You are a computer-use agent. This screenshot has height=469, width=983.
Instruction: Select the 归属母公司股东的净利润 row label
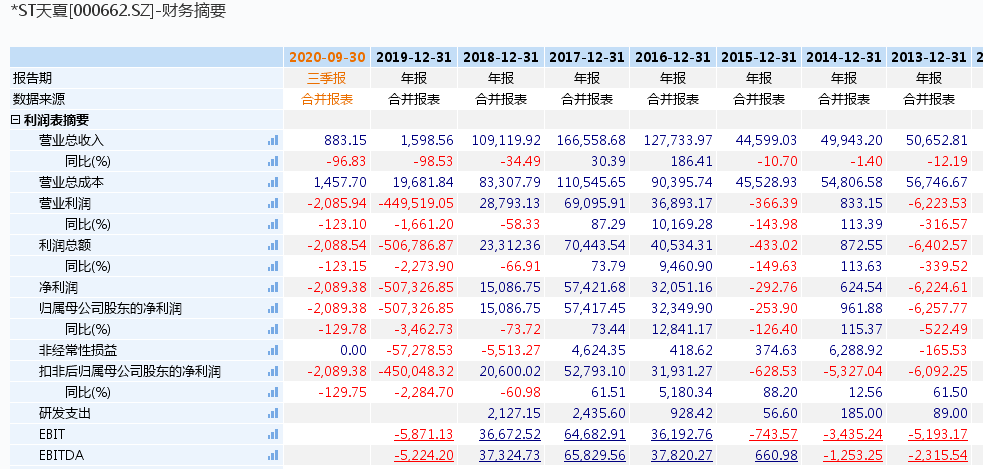[x=111, y=308]
